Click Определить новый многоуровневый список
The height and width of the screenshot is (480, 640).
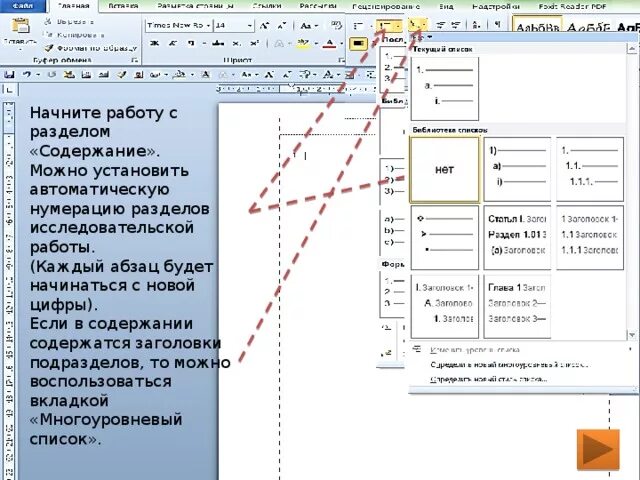click(522, 364)
